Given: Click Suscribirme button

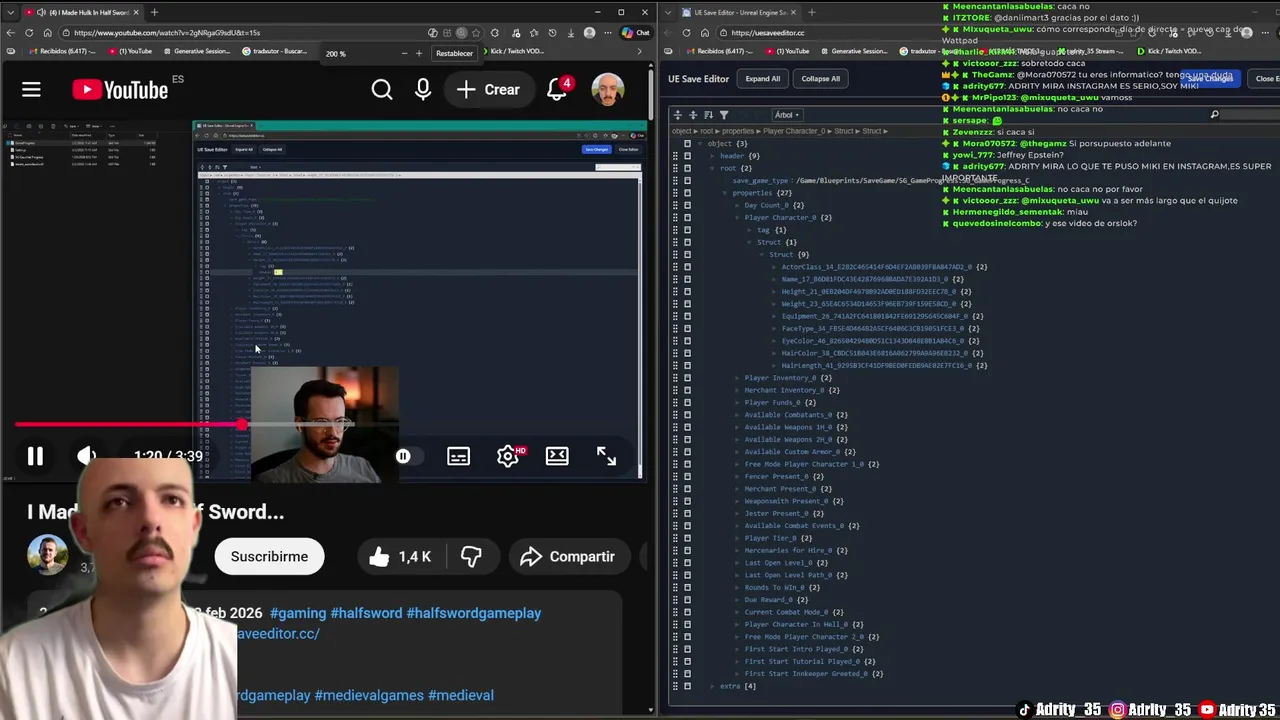Looking at the screenshot, I should point(269,557).
